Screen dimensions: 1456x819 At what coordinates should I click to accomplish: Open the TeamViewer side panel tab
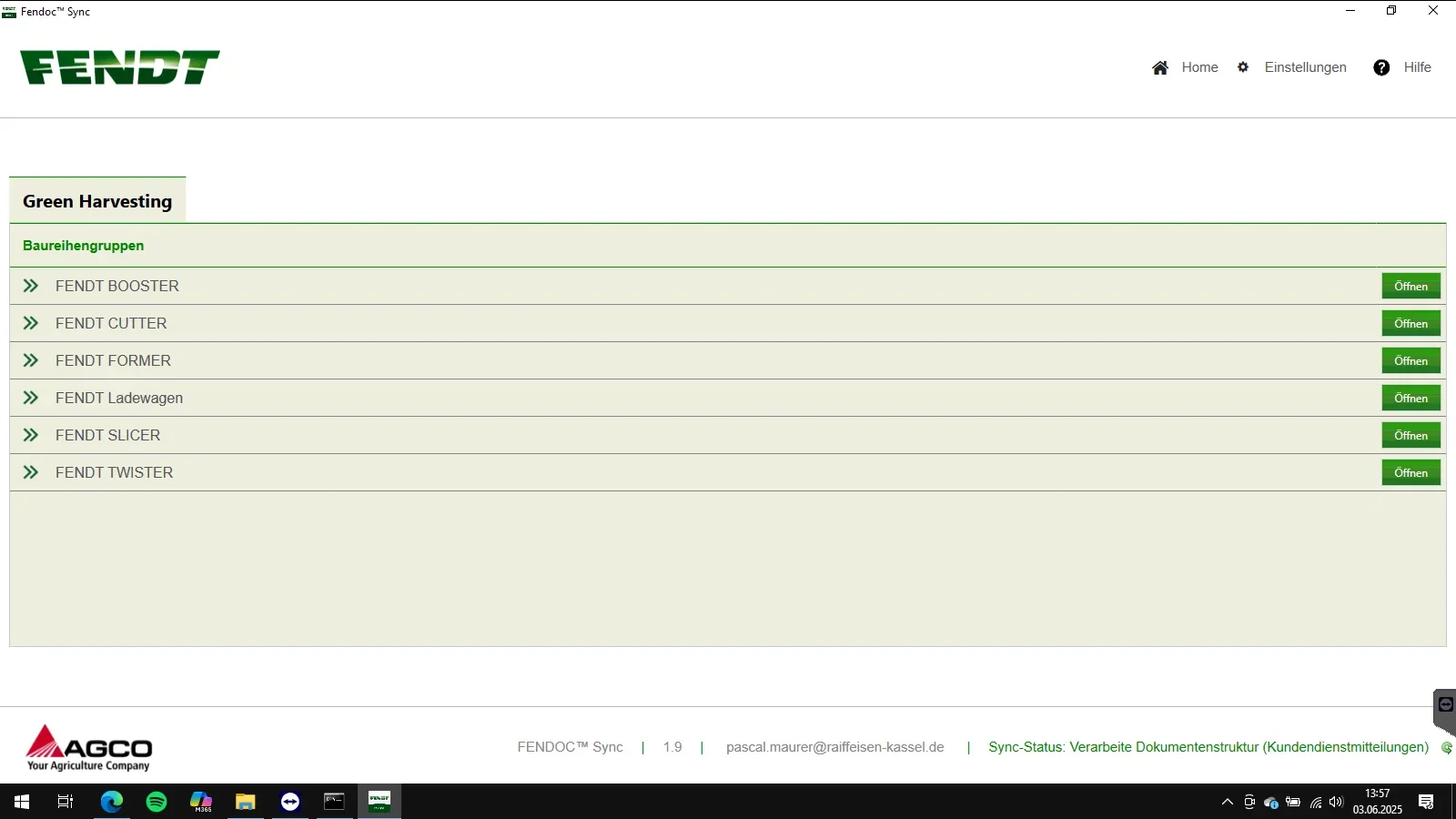point(1445,711)
